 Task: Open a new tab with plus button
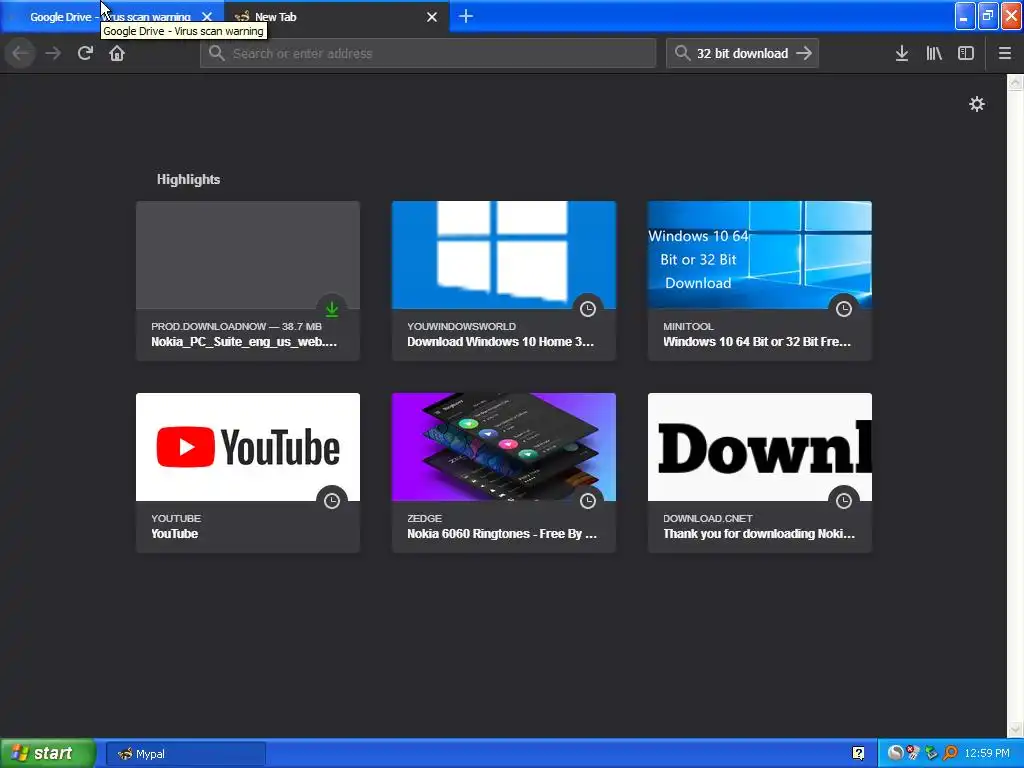click(466, 16)
